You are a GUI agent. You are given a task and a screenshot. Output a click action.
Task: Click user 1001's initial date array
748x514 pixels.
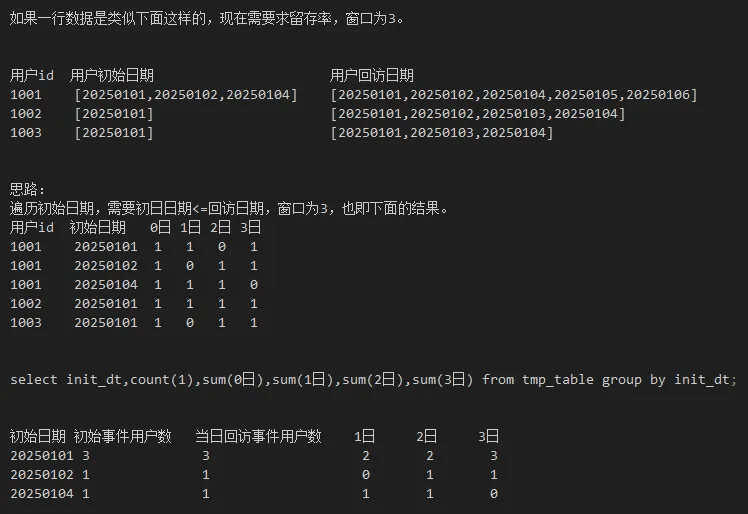click(186, 94)
